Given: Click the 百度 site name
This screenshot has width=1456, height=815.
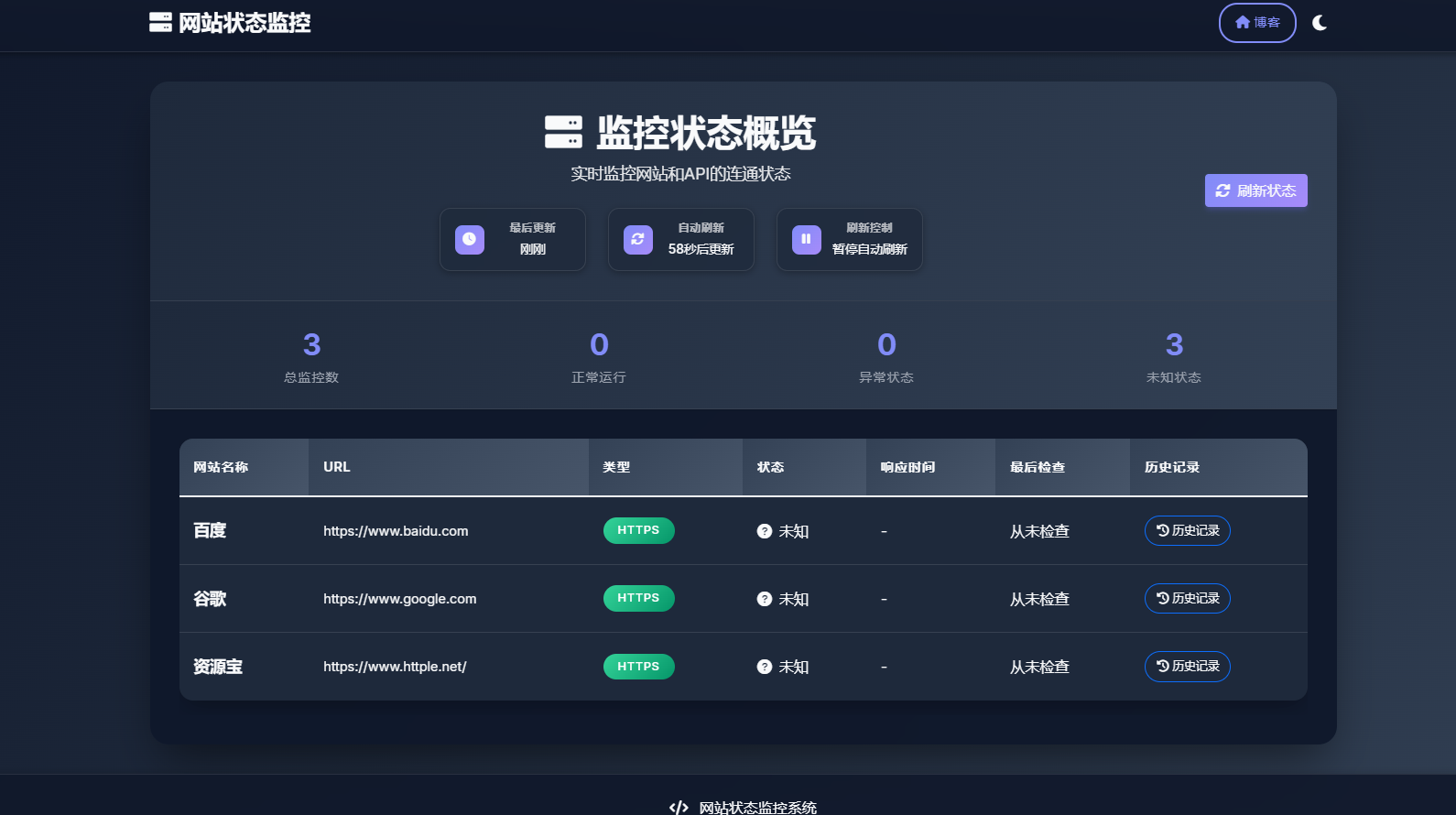Looking at the screenshot, I should tap(210, 531).
